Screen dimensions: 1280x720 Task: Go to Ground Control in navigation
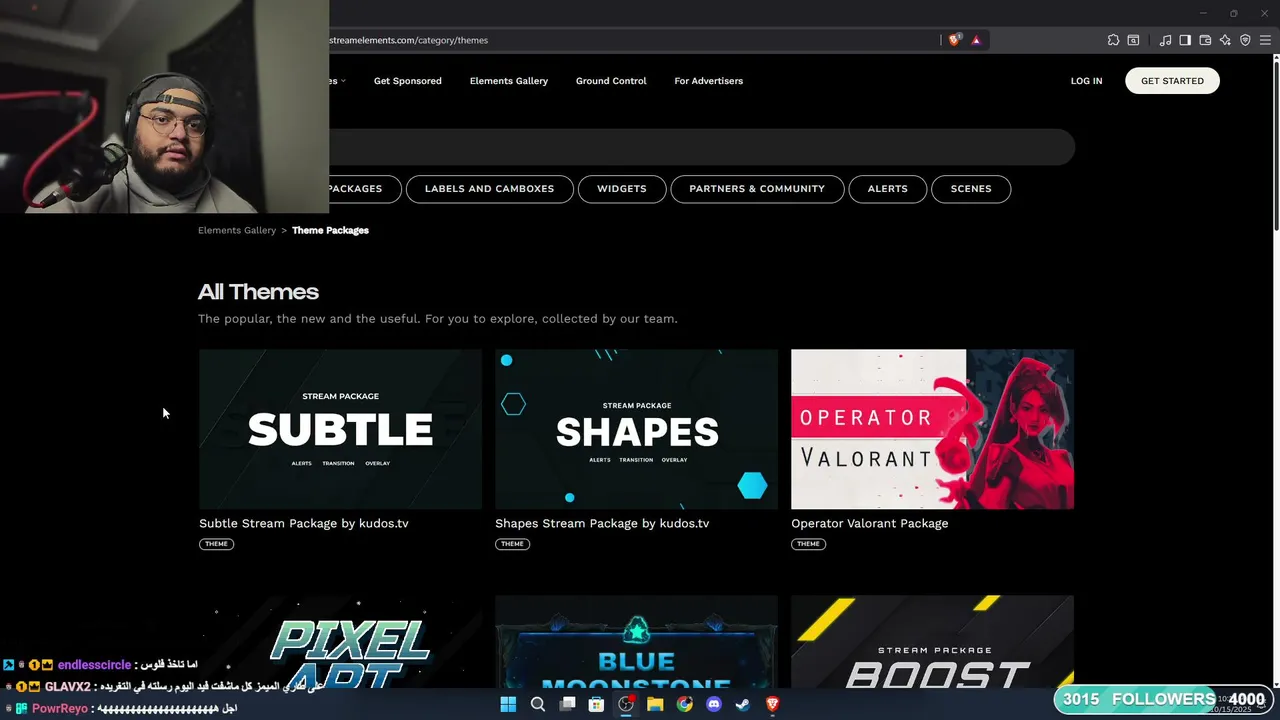click(611, 81)
